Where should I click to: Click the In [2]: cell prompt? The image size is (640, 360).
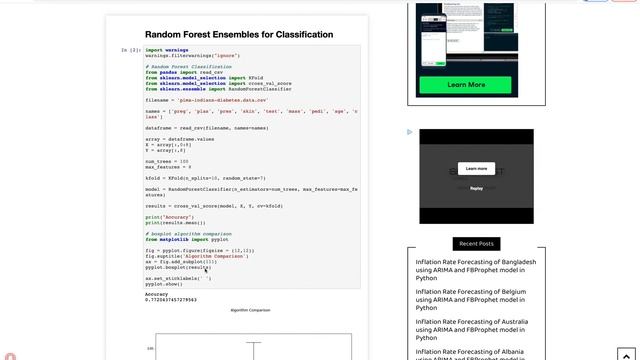(131, 50)
